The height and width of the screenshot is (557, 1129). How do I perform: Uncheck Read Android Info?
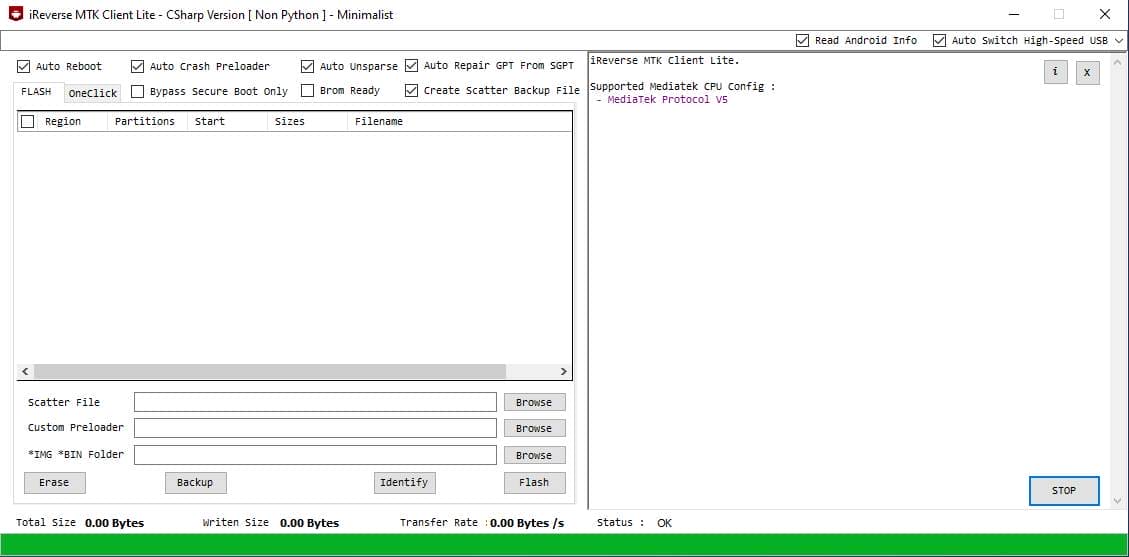pyautogui.click(x=802, y=40)
